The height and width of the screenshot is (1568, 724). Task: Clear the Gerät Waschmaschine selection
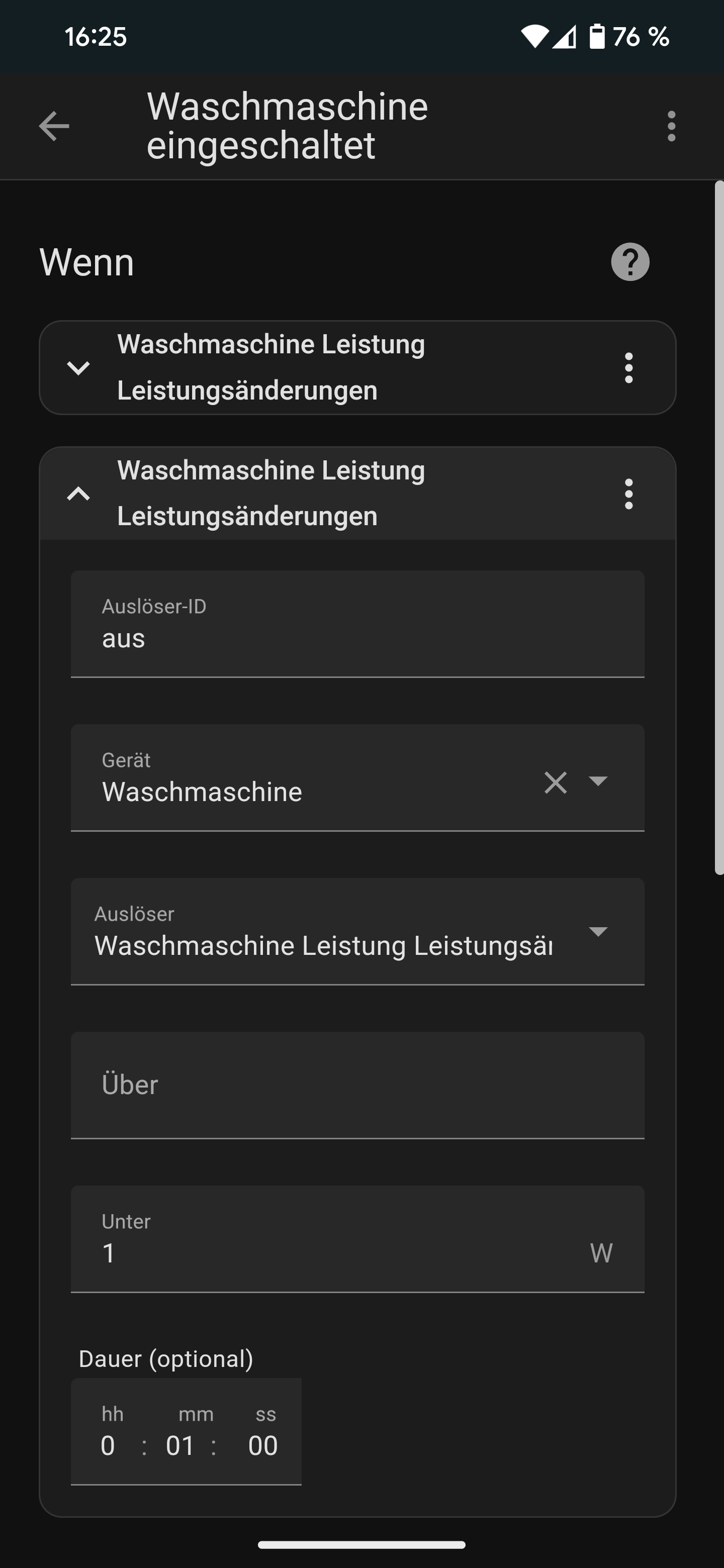tap(556, 782)
